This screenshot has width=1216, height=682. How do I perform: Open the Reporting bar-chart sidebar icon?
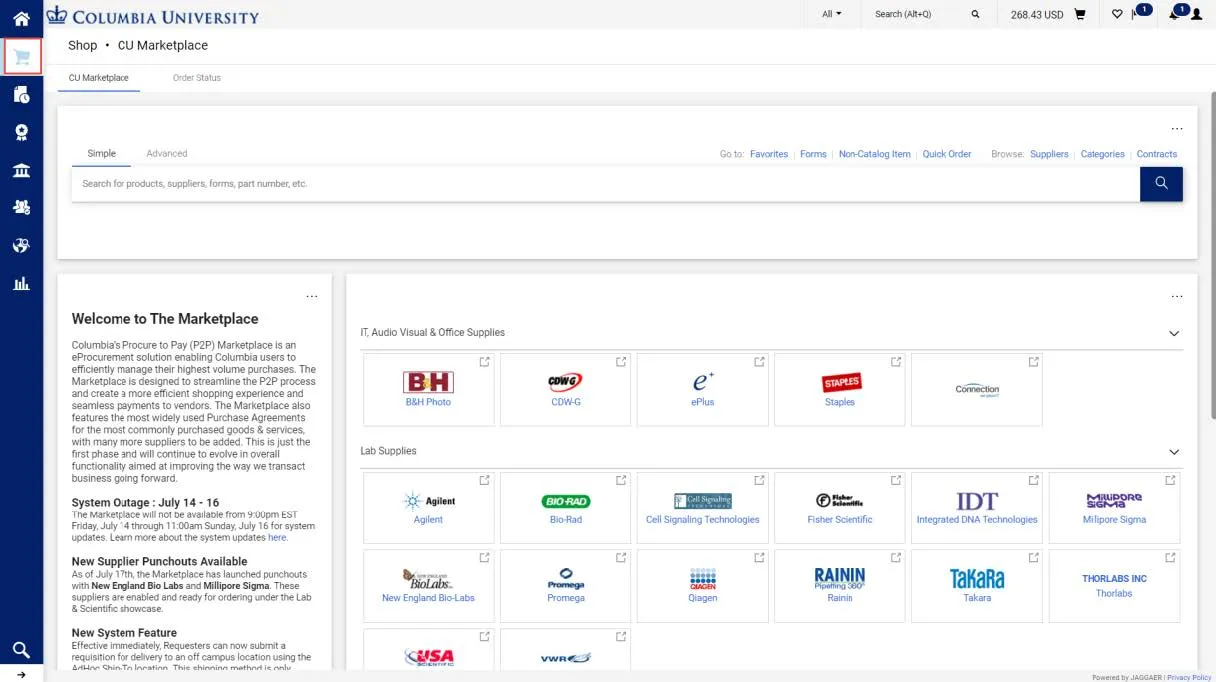[21, 284]
